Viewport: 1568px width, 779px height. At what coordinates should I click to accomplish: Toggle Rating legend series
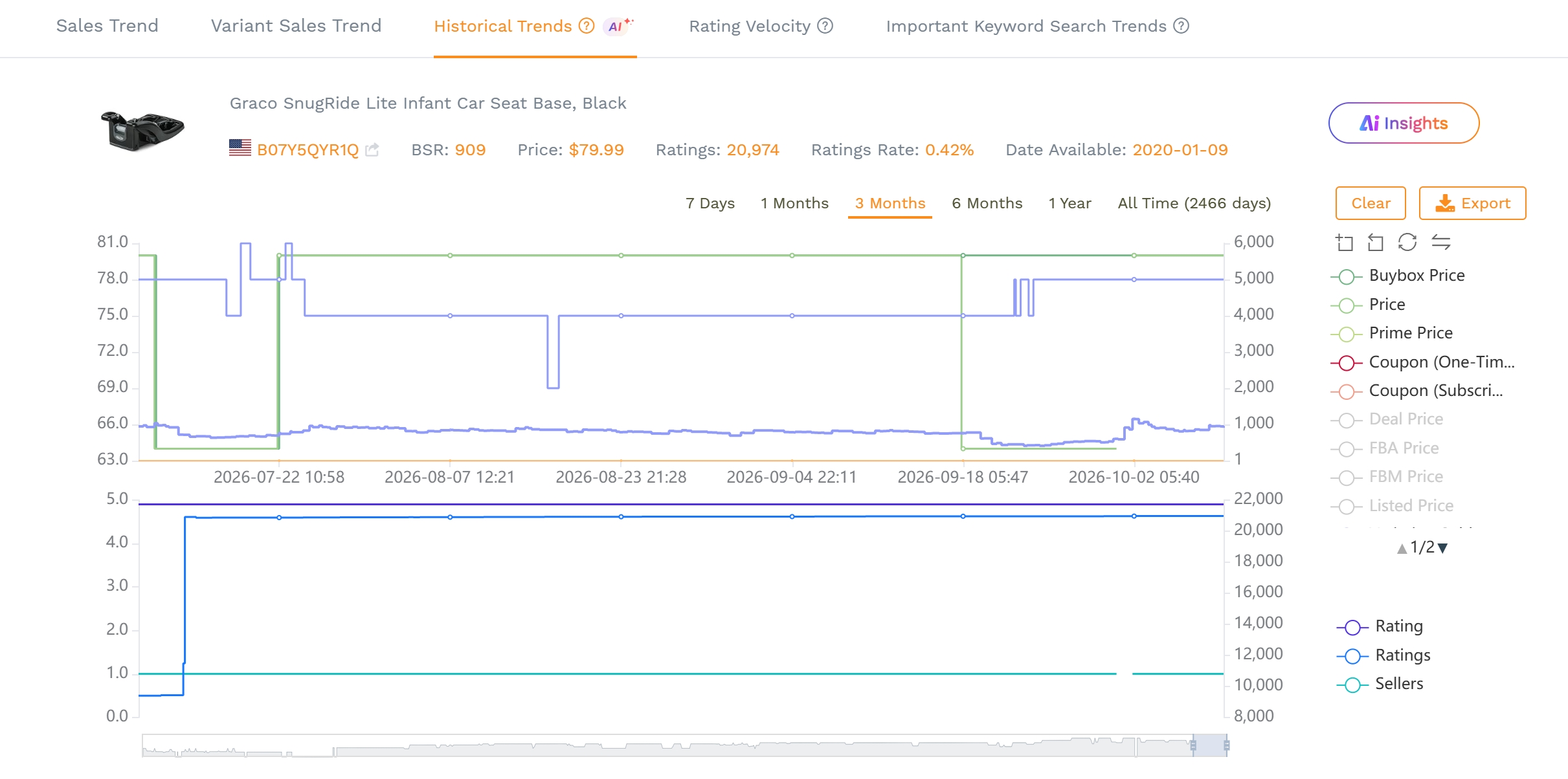point(1380,627)
